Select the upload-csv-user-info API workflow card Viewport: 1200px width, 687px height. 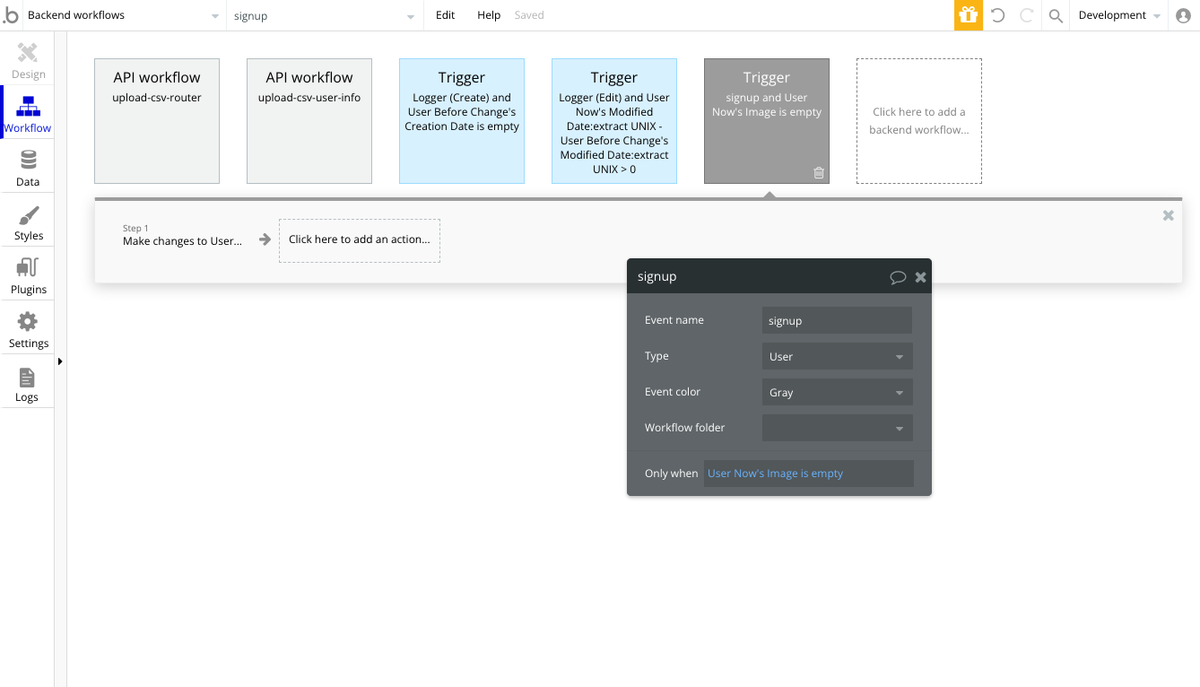point(309,121)
